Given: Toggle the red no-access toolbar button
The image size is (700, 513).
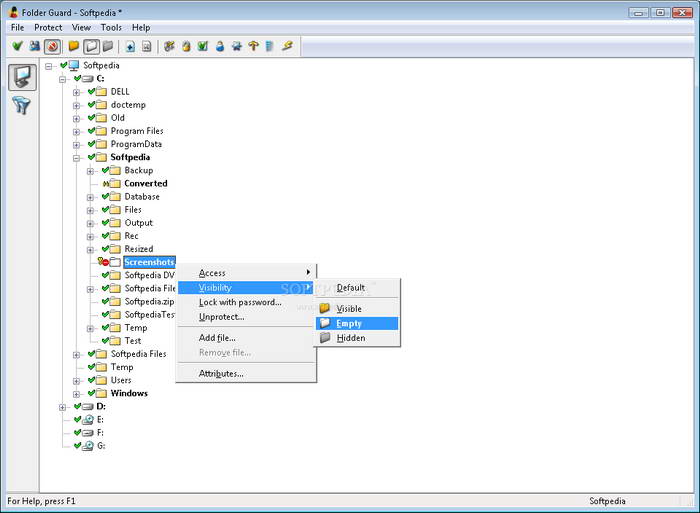Looking at the screenshot, I should 52,46.
